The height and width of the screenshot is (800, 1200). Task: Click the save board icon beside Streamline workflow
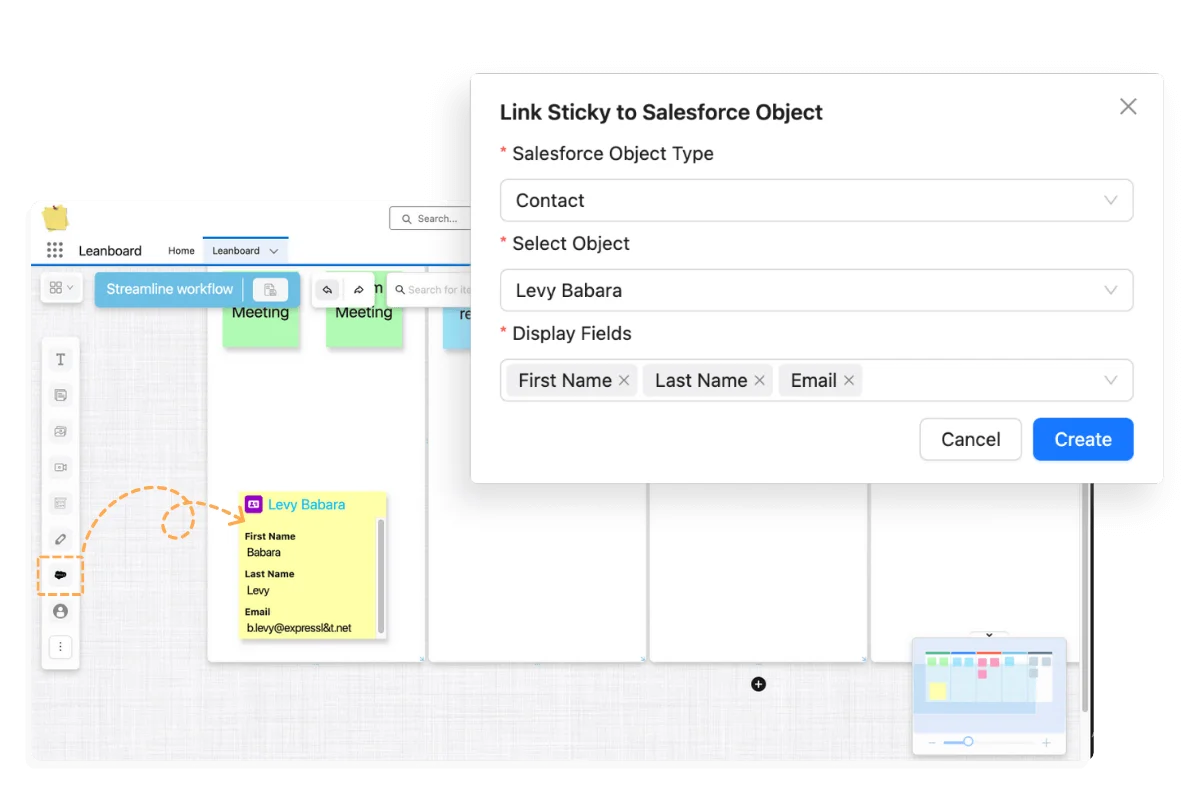coord(270,289)
